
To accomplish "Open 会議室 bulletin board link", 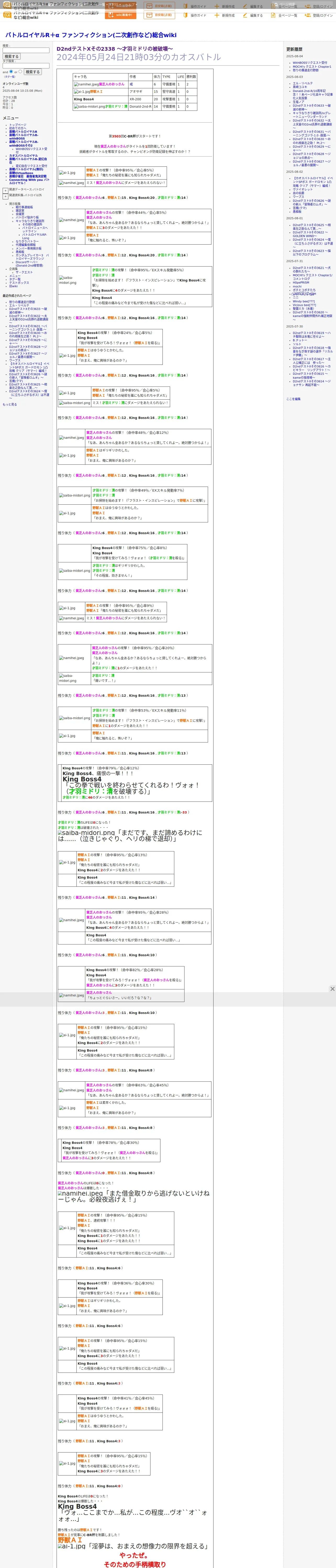I will (x=20, y=214).
